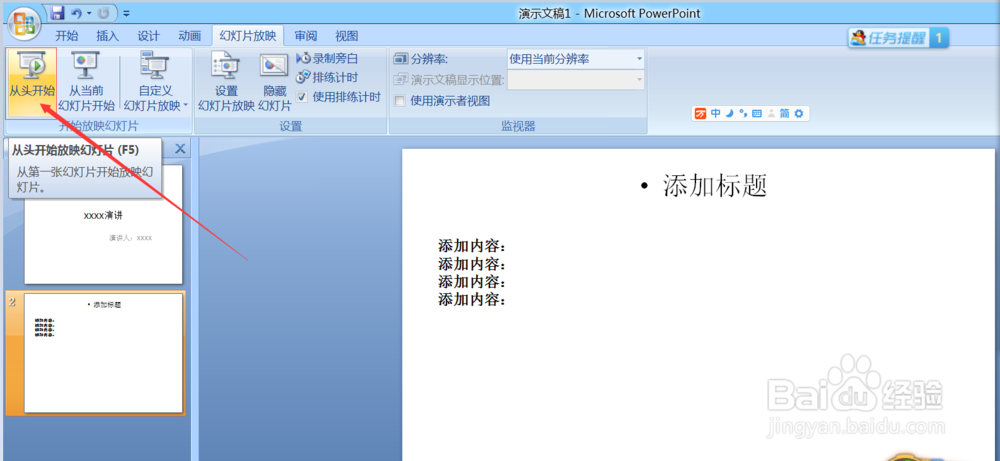Switch to the 开始 tab
This screenshot has height=461, width=1000.
click(x=67, y=36)
